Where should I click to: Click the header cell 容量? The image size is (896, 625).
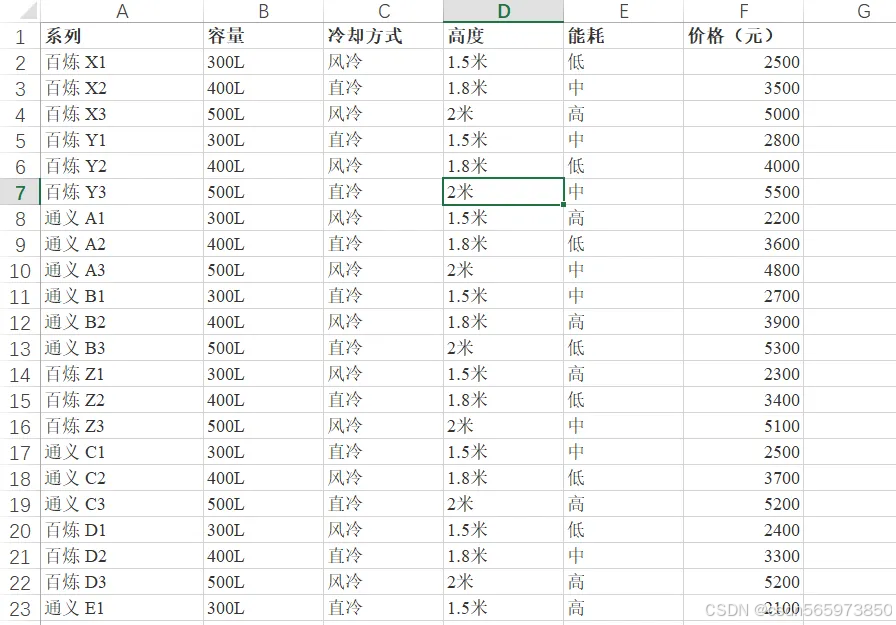pyautogui.click(x=263, y=36)
